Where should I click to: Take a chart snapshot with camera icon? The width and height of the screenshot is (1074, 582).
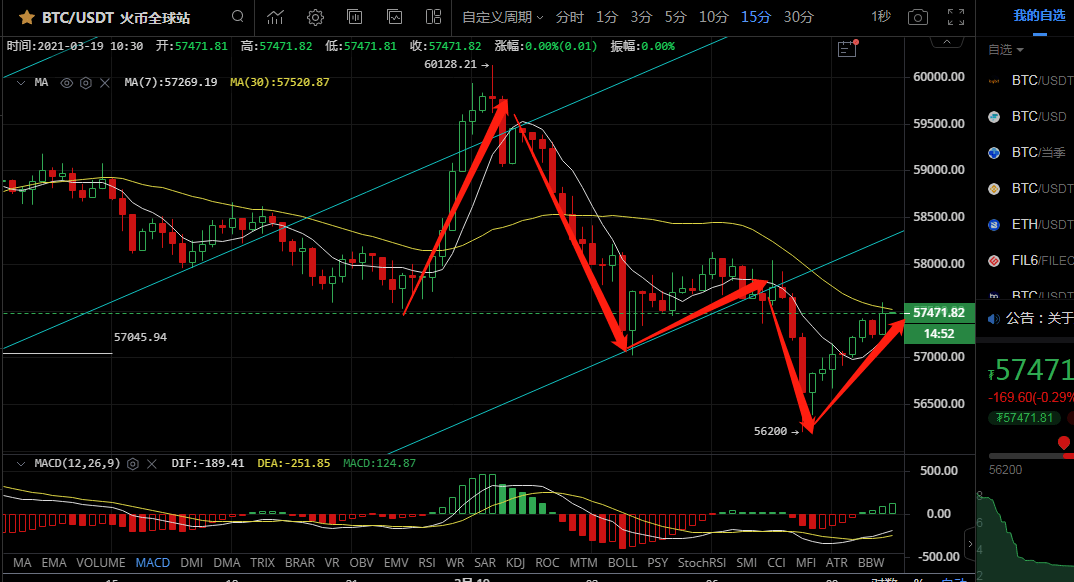917,17
